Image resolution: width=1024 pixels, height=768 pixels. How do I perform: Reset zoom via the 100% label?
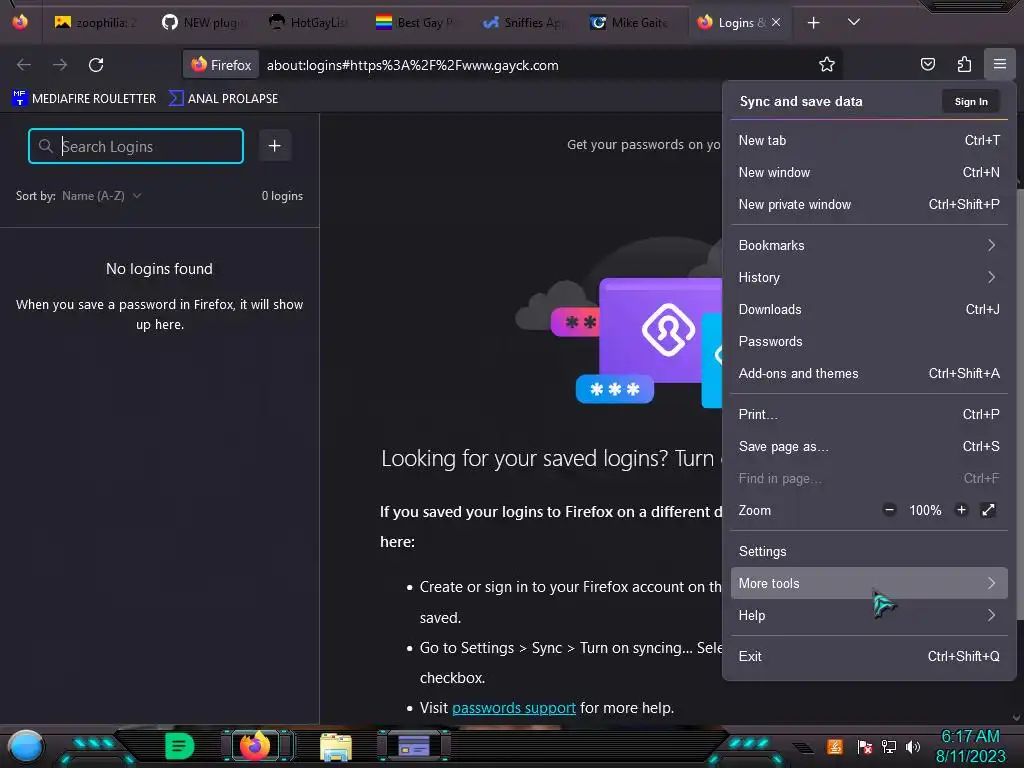[x=925, y=510]
